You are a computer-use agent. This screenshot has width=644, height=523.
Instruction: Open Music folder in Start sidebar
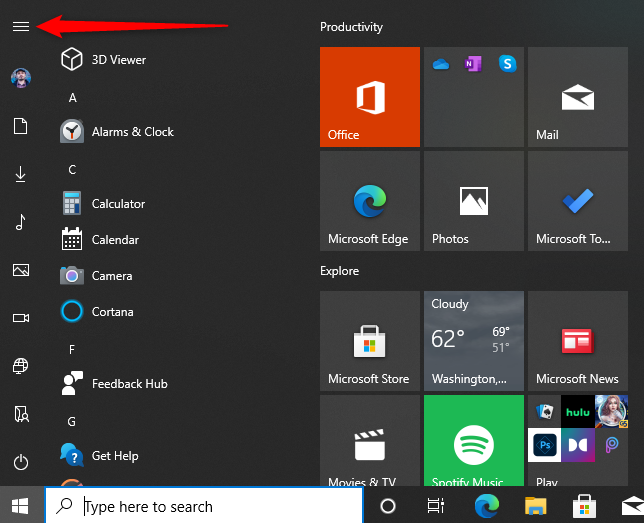pos(21,222)
